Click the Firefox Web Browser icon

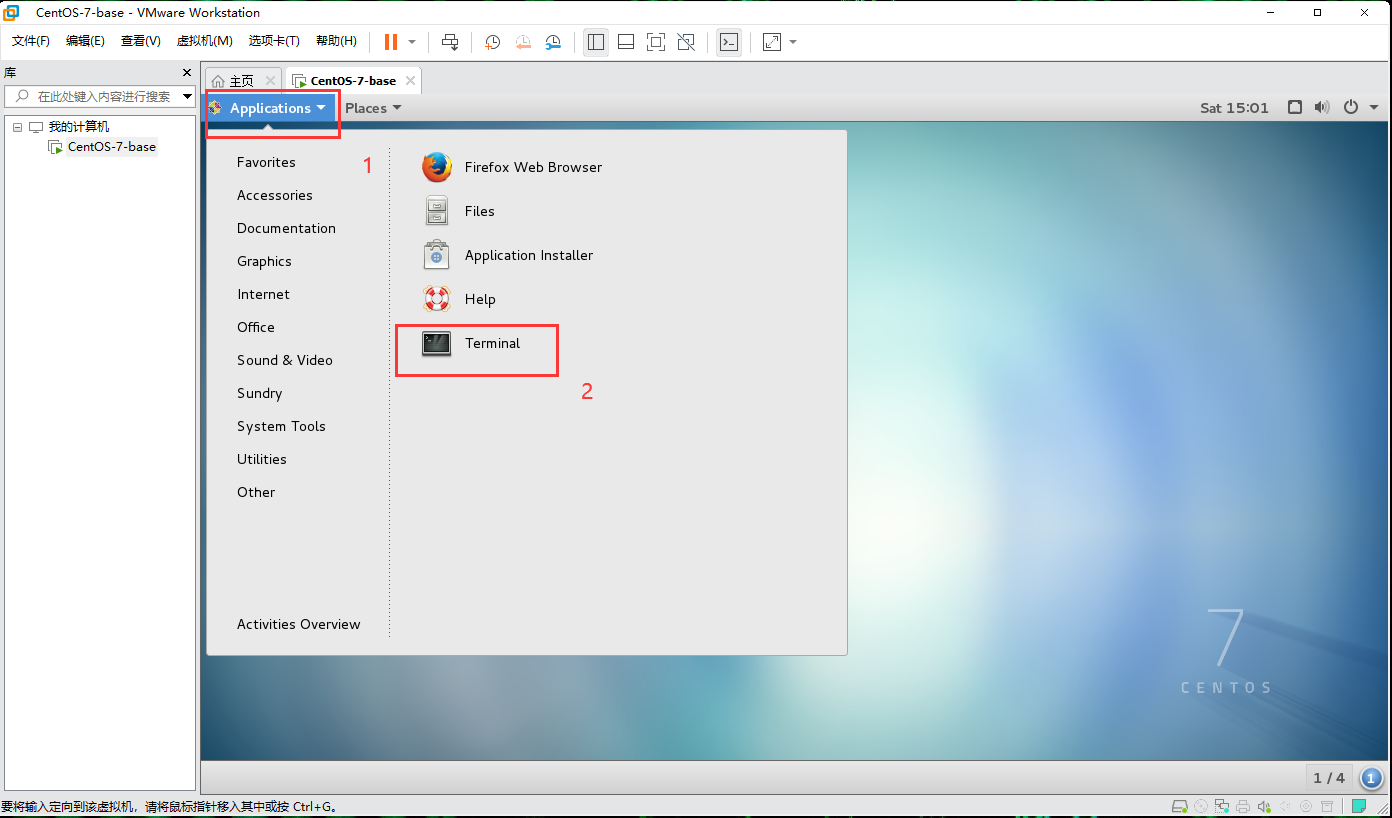(437, 167)
